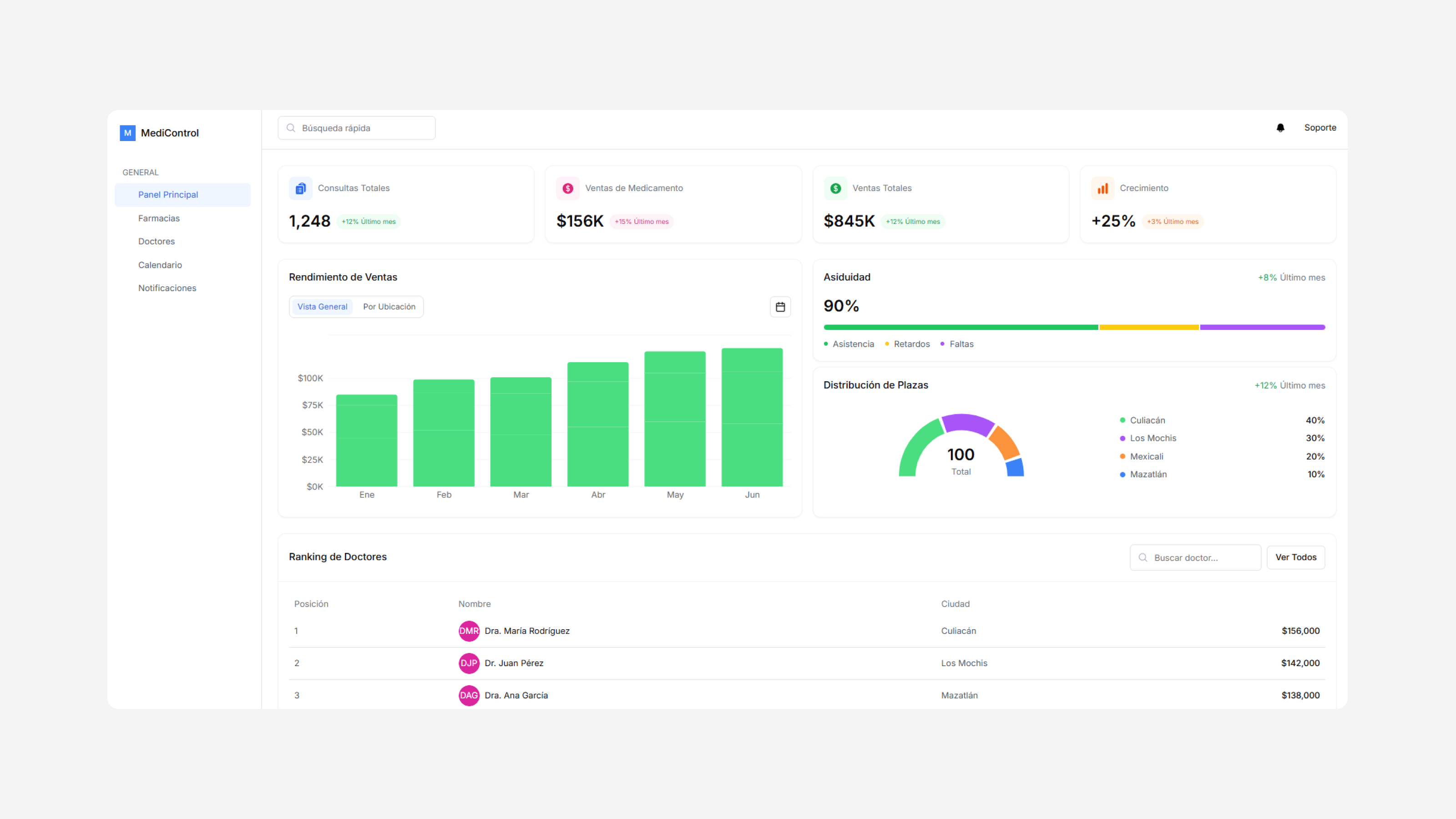Click the blue Mazatlán arc of the gauge
Image resolution: width=1456 pixels, height=819 pixels.
[x=1015, y=467]
